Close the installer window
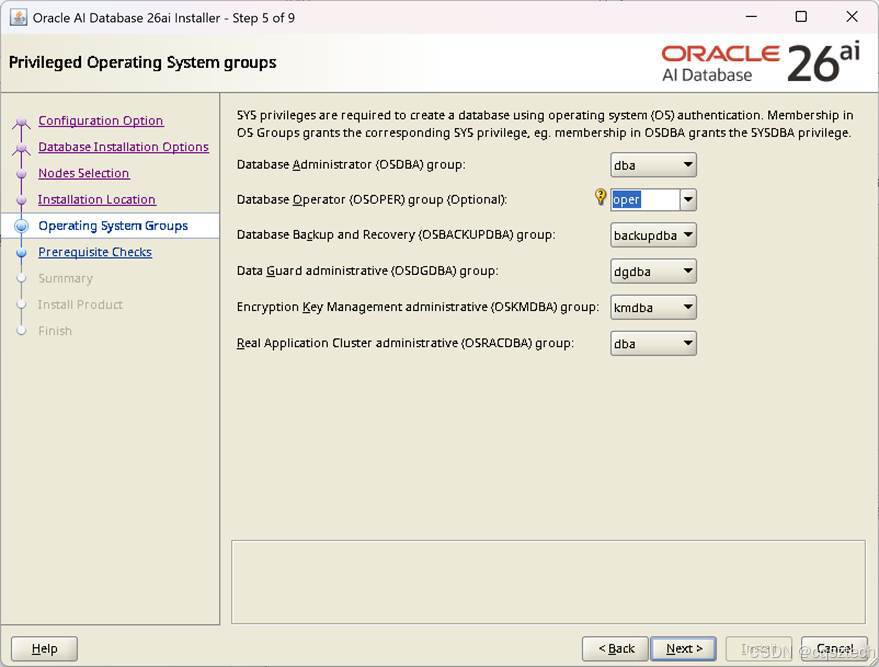Screen dimensions: 879x667 click(852, 17)
